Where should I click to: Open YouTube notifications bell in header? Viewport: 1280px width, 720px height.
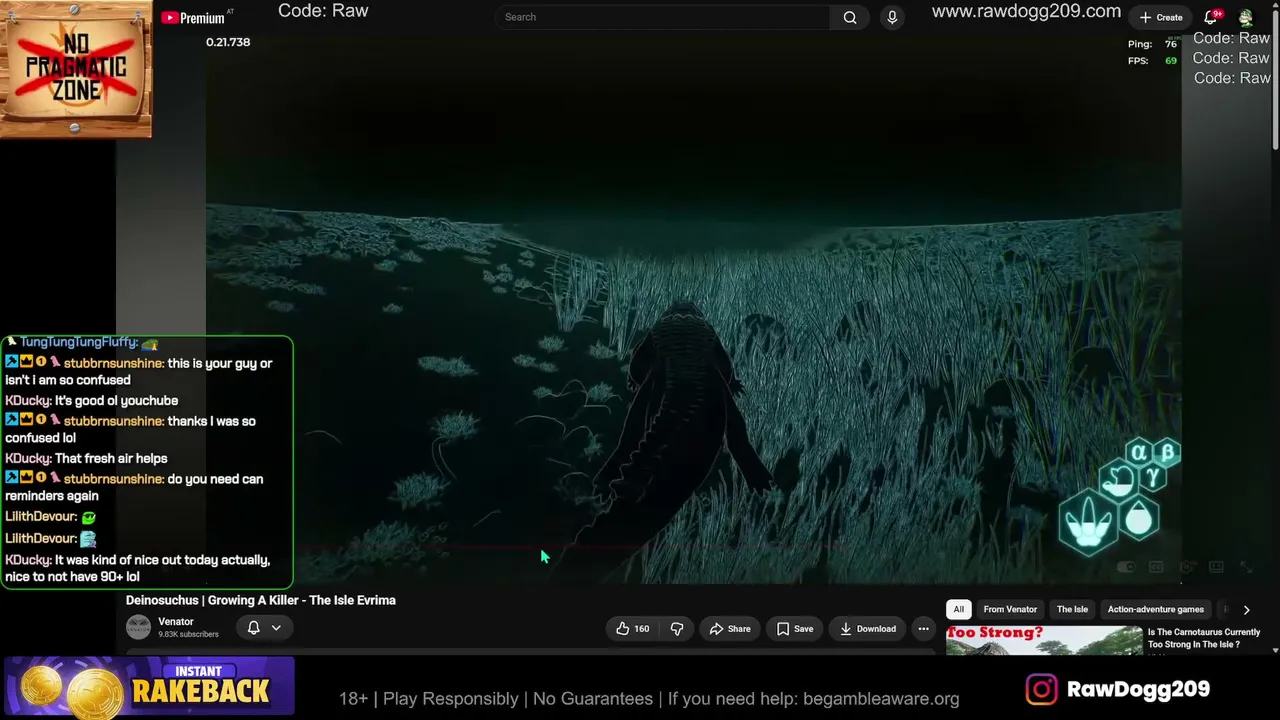[1212, 17]
